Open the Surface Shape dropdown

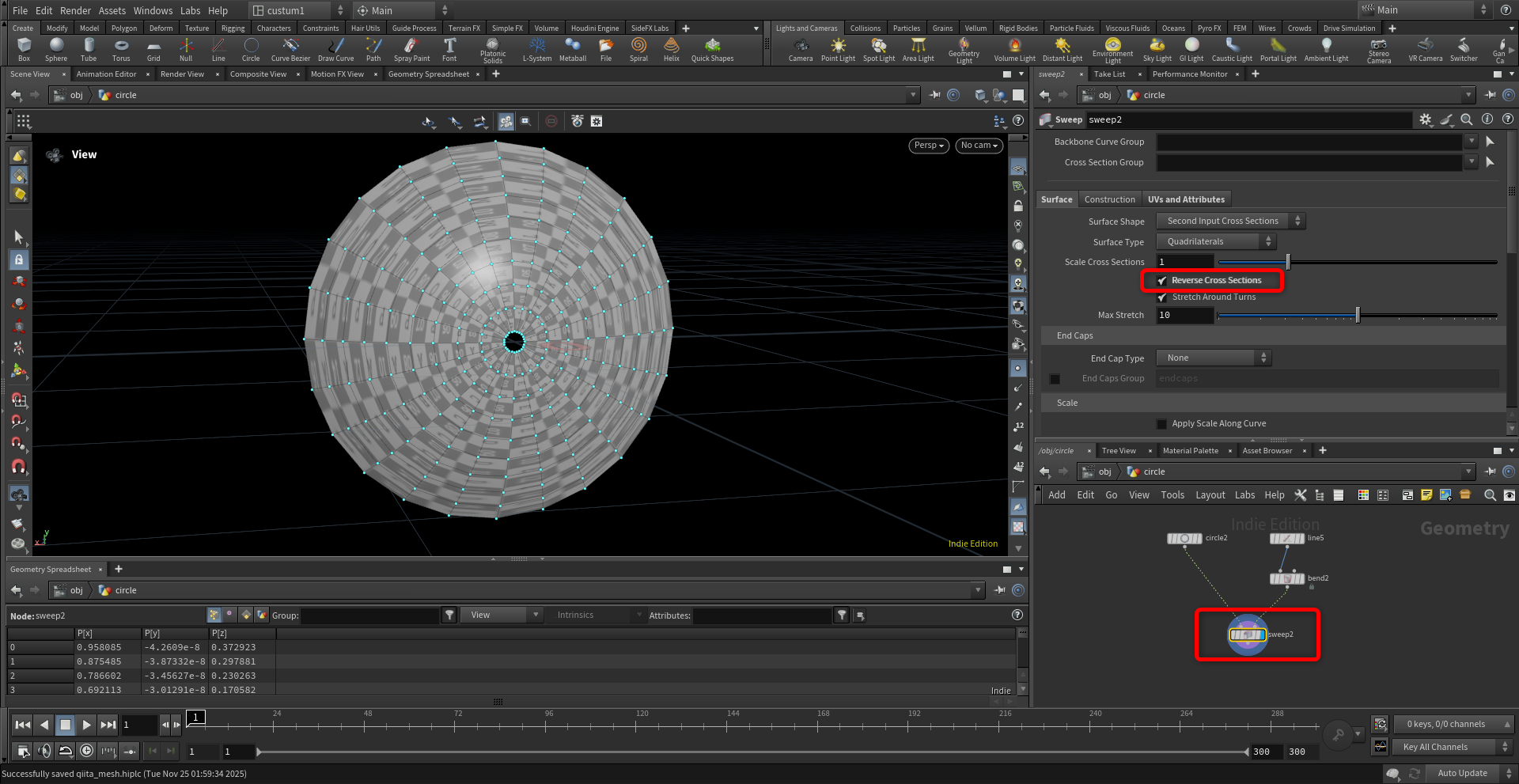(1229, 222)
